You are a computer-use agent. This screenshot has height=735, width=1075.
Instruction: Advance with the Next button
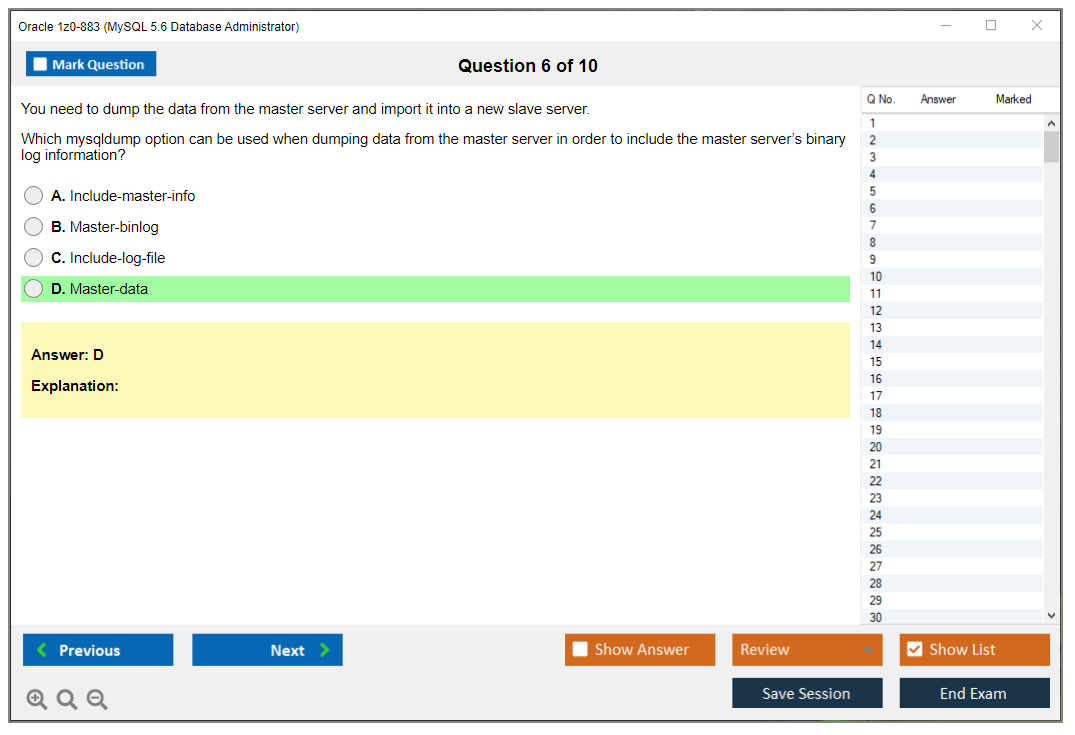(267, 650)
